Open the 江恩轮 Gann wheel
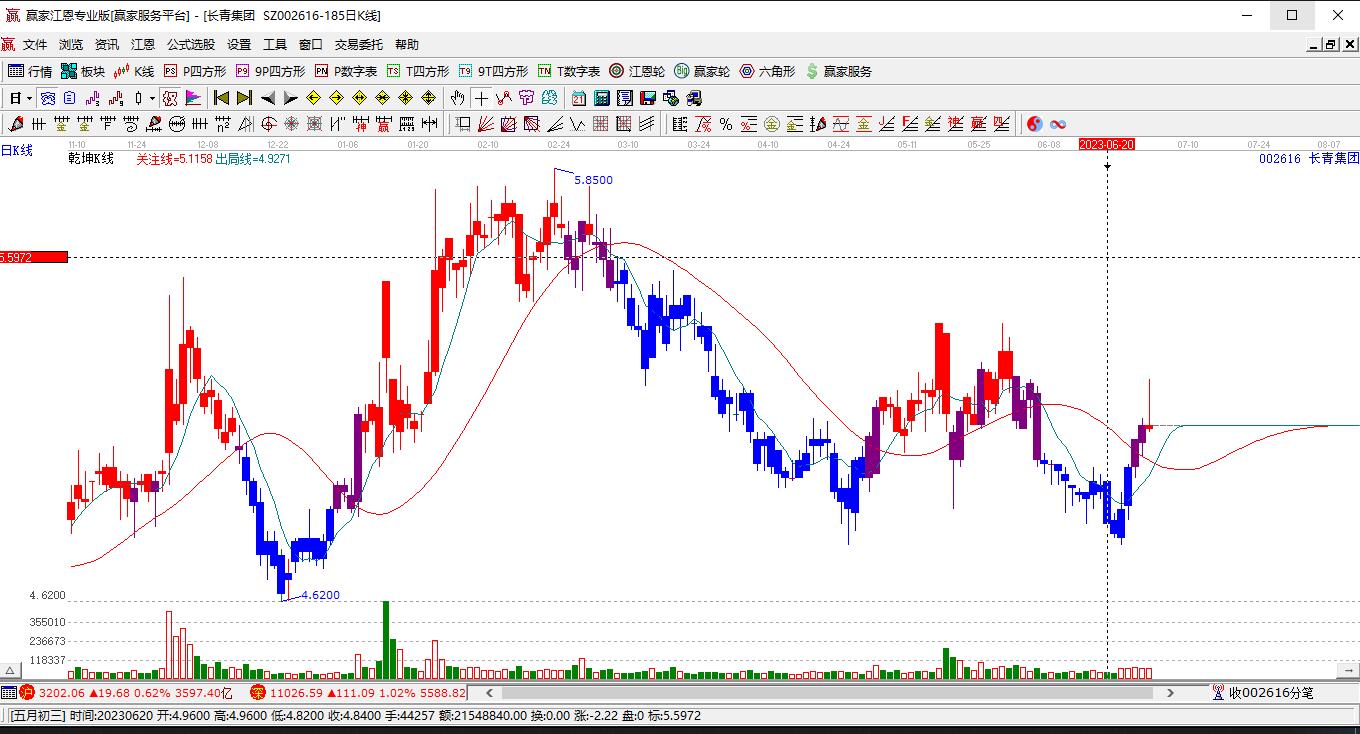 (x=637, y=71)
